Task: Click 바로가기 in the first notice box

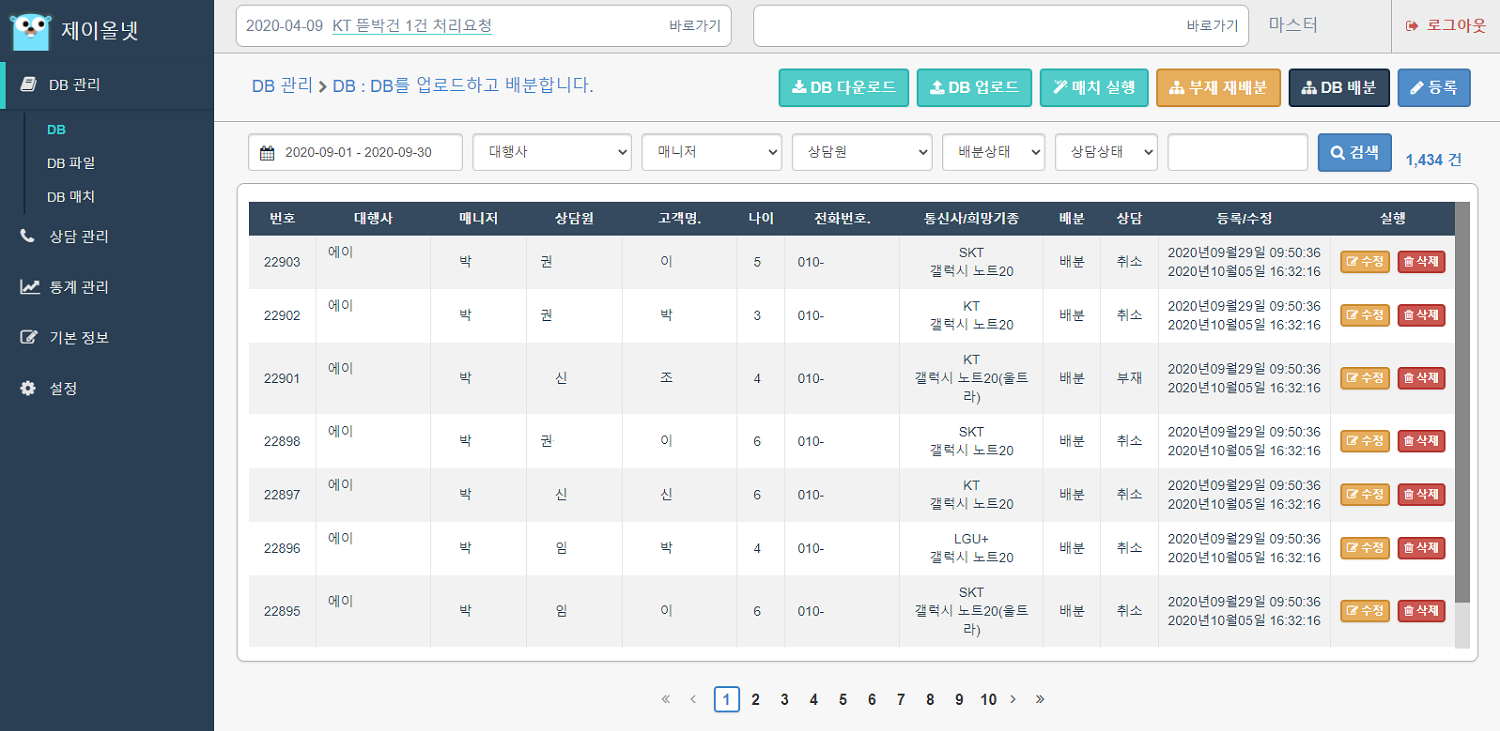Action: [695, 26]
